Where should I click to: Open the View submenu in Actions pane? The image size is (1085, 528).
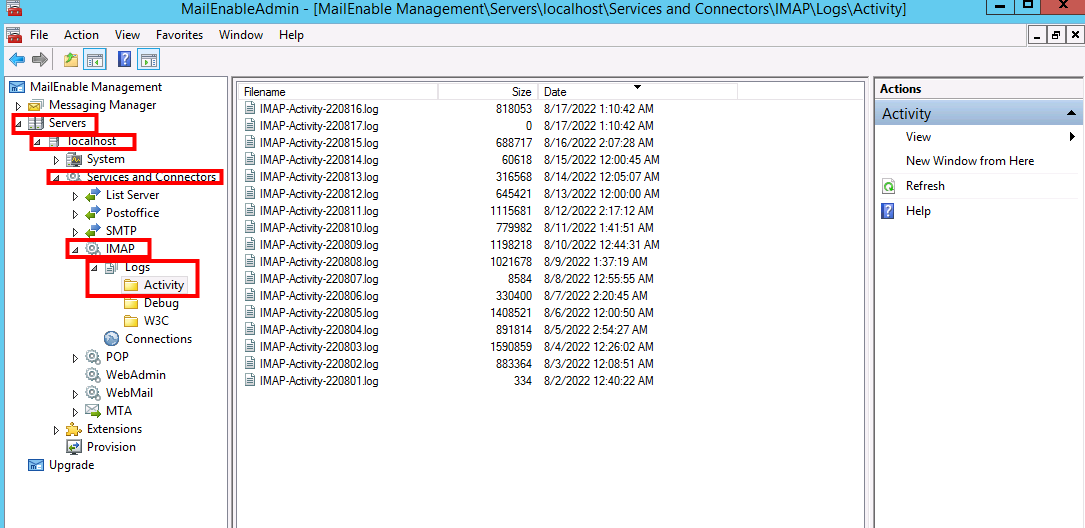[918, 137]
